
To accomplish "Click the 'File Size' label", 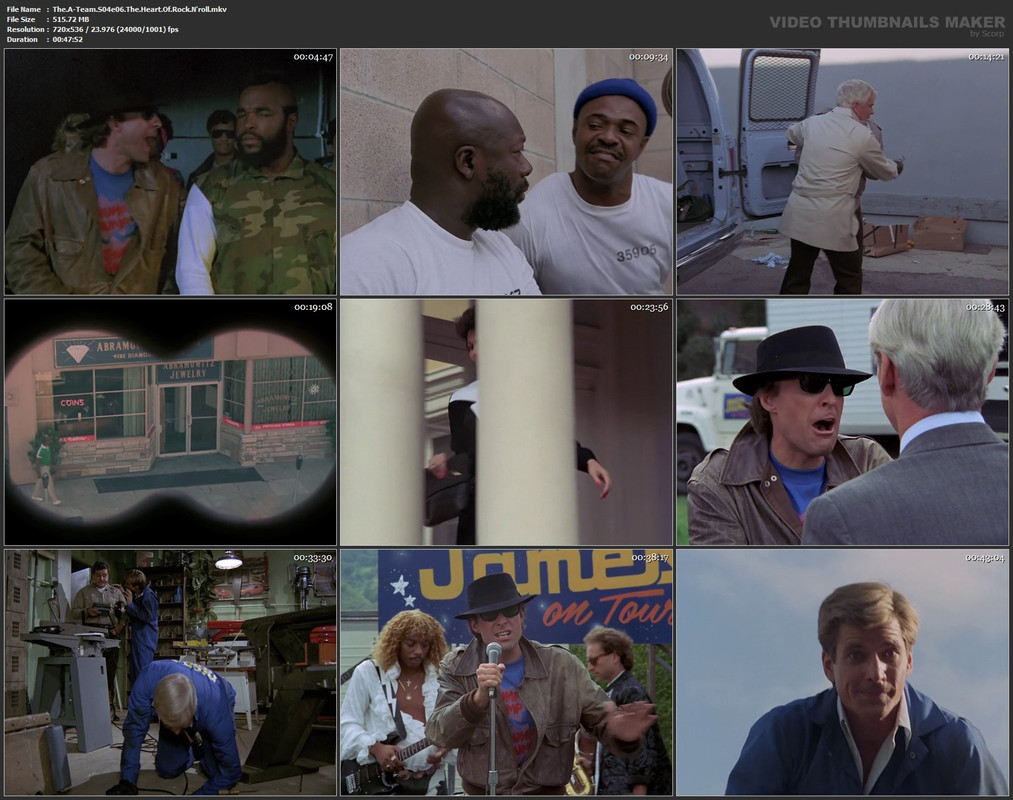I will point(21,19).
